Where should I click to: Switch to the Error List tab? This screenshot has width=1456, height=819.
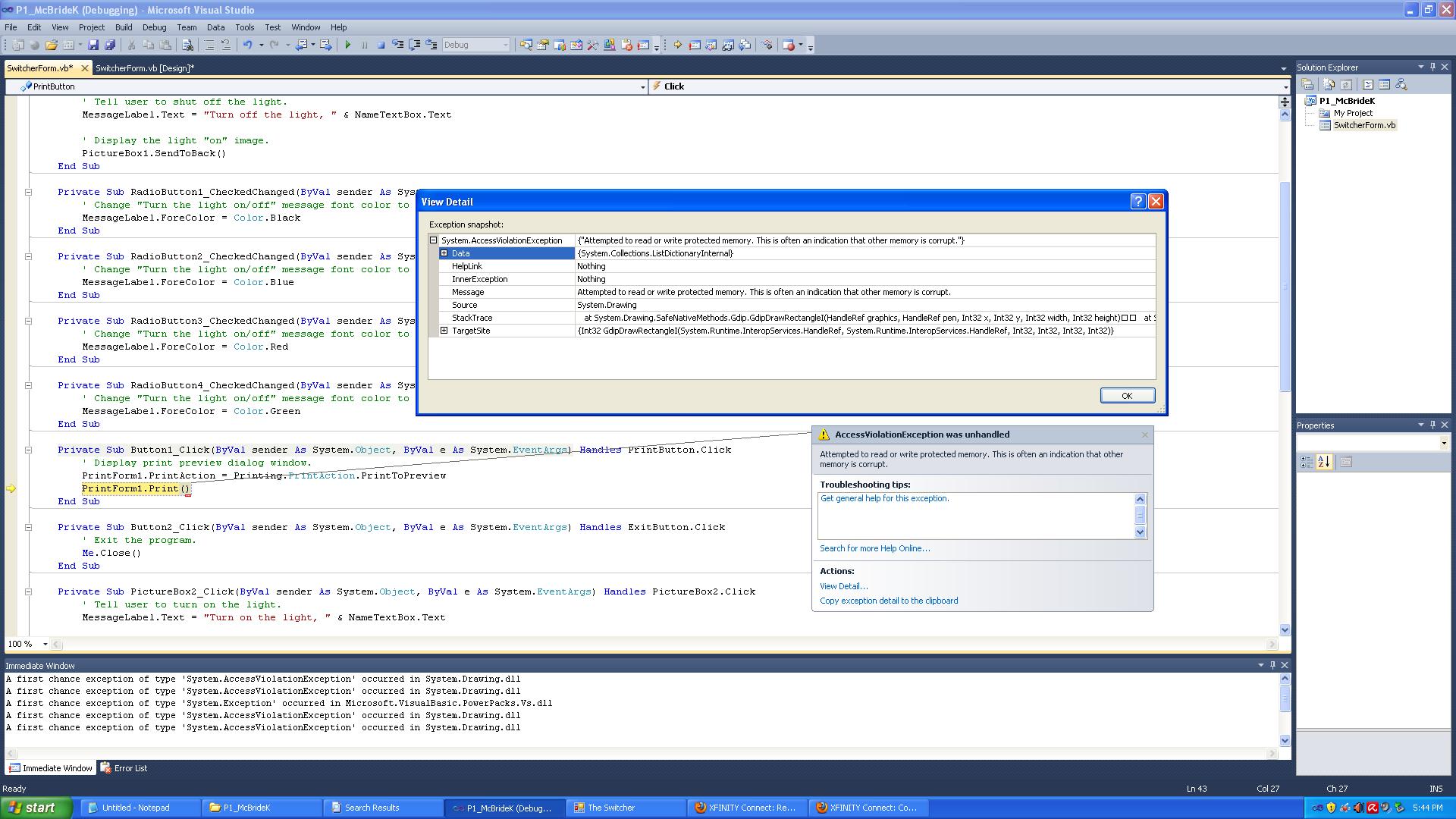(124, 768)
